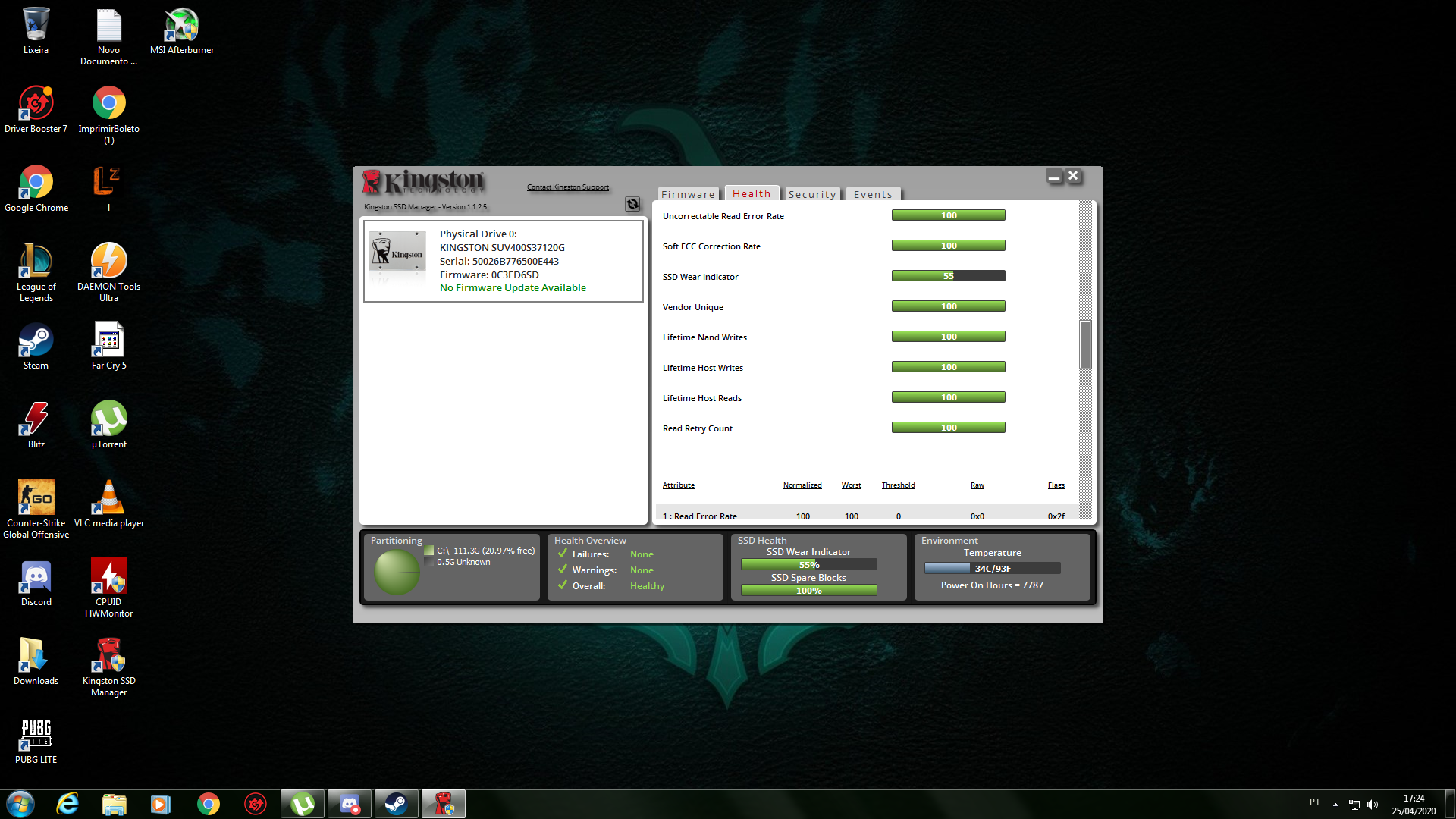Click the volume speaker tray icon
1456x819 pixels.
click(1373, 805)
